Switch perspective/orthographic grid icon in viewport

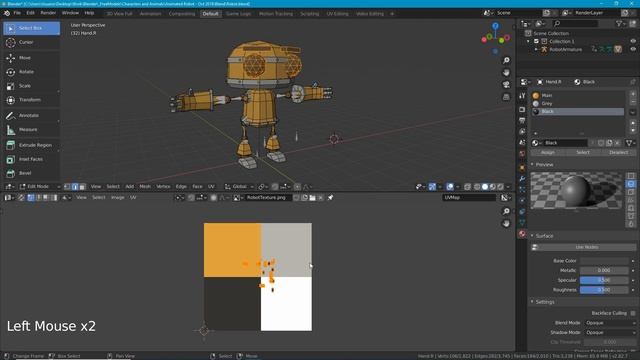pos(506,97)
